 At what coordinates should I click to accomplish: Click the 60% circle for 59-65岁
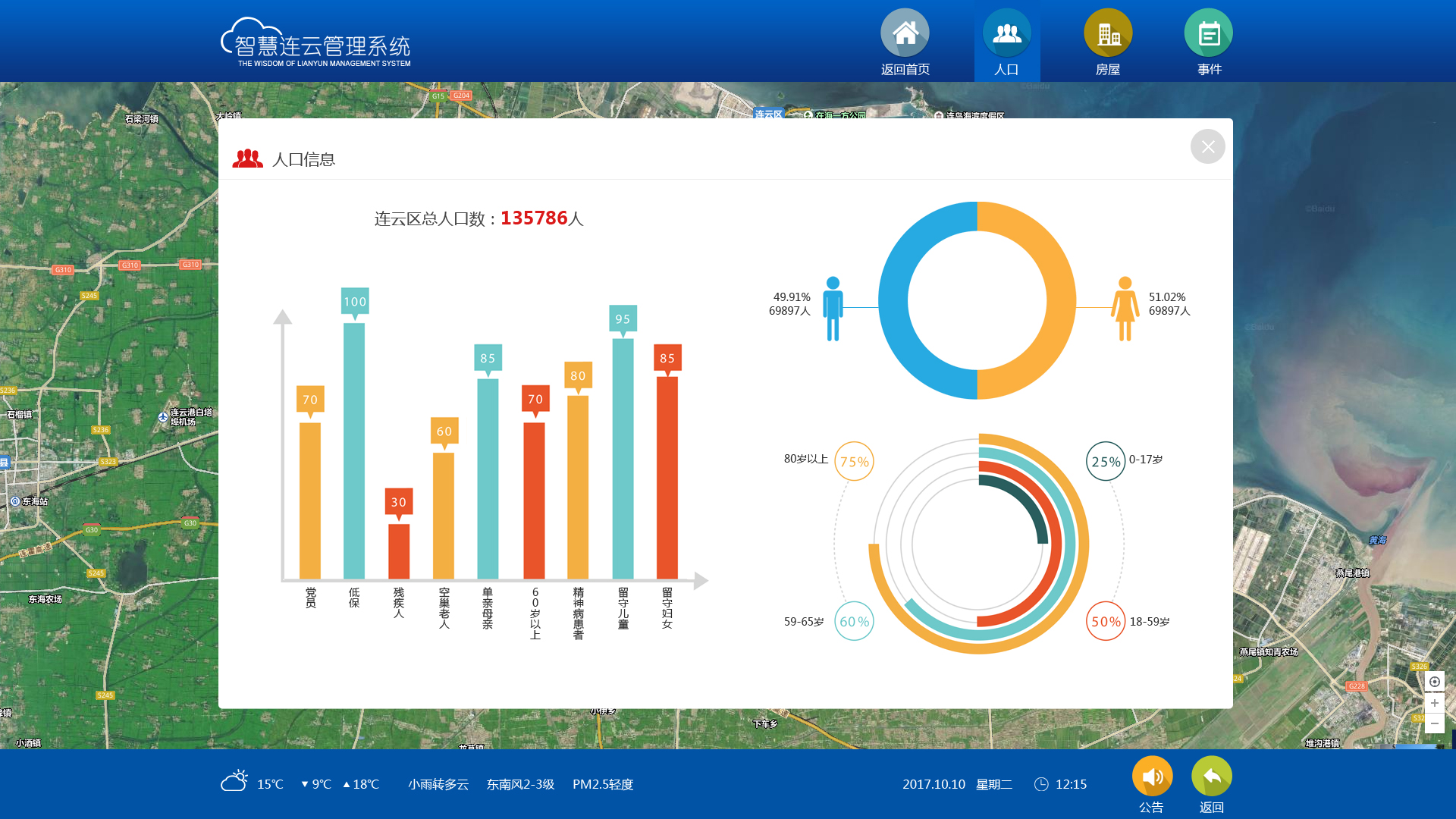pyautogui.click(x=854, y=621)
